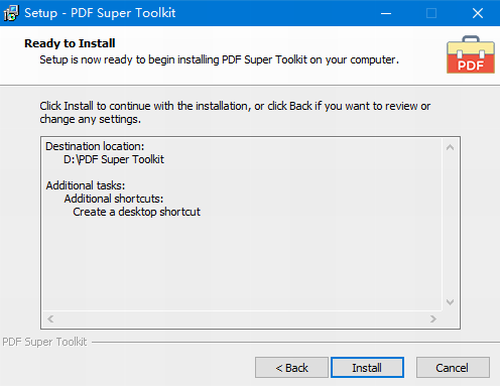Viewport: 500px width, 386px height.
Task: Click the horizontal scrollbar track in summary box
Action: click(x=242, y=319)
